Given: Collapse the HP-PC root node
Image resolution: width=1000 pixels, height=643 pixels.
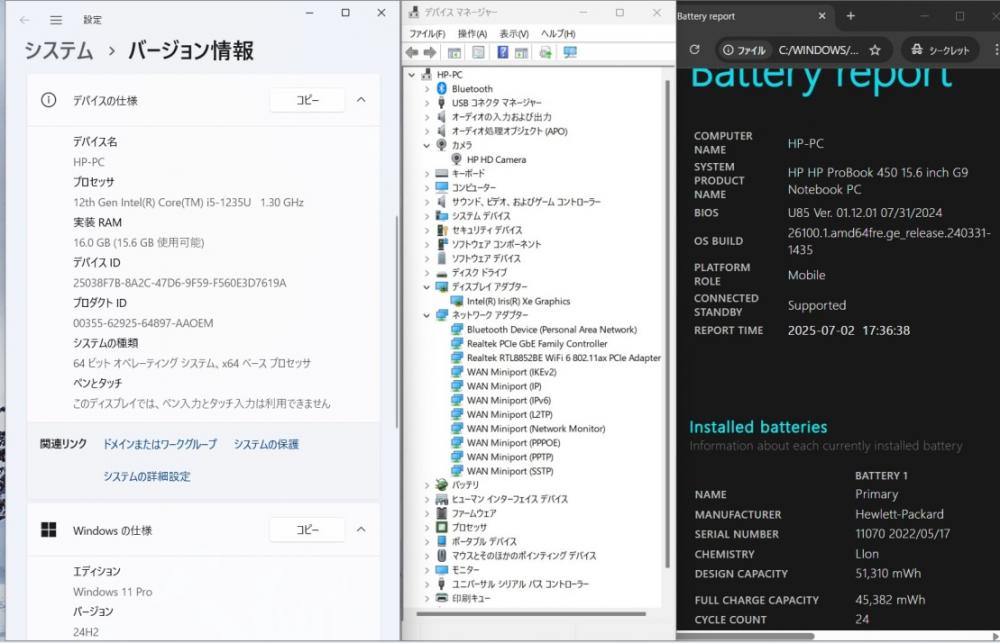Looking at the screenshot, I should tap(412, 75).
